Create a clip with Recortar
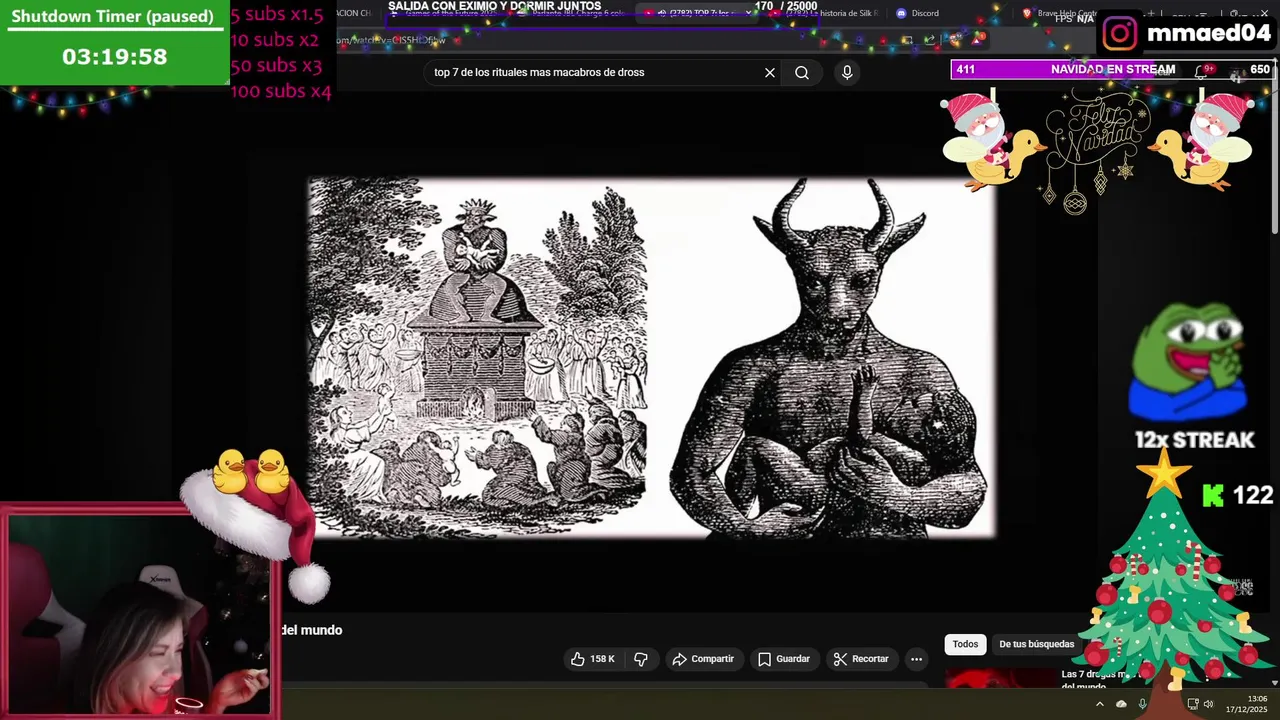 (861, 659)
